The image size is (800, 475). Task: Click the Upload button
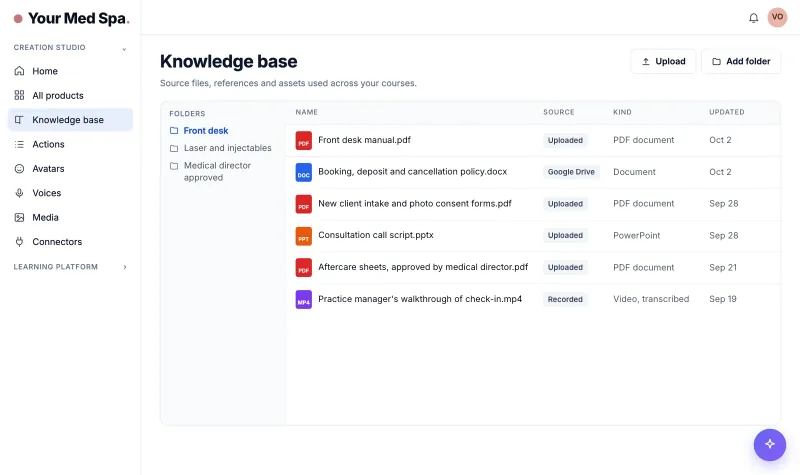tap(663, 61)
